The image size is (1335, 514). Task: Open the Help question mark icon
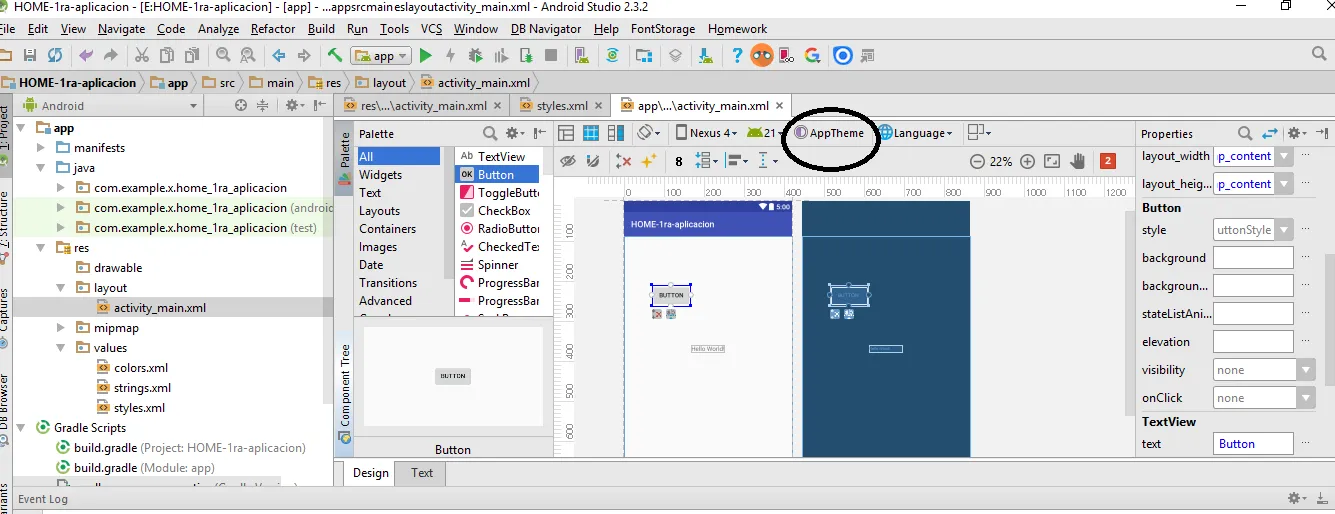(x=737, y=56)
